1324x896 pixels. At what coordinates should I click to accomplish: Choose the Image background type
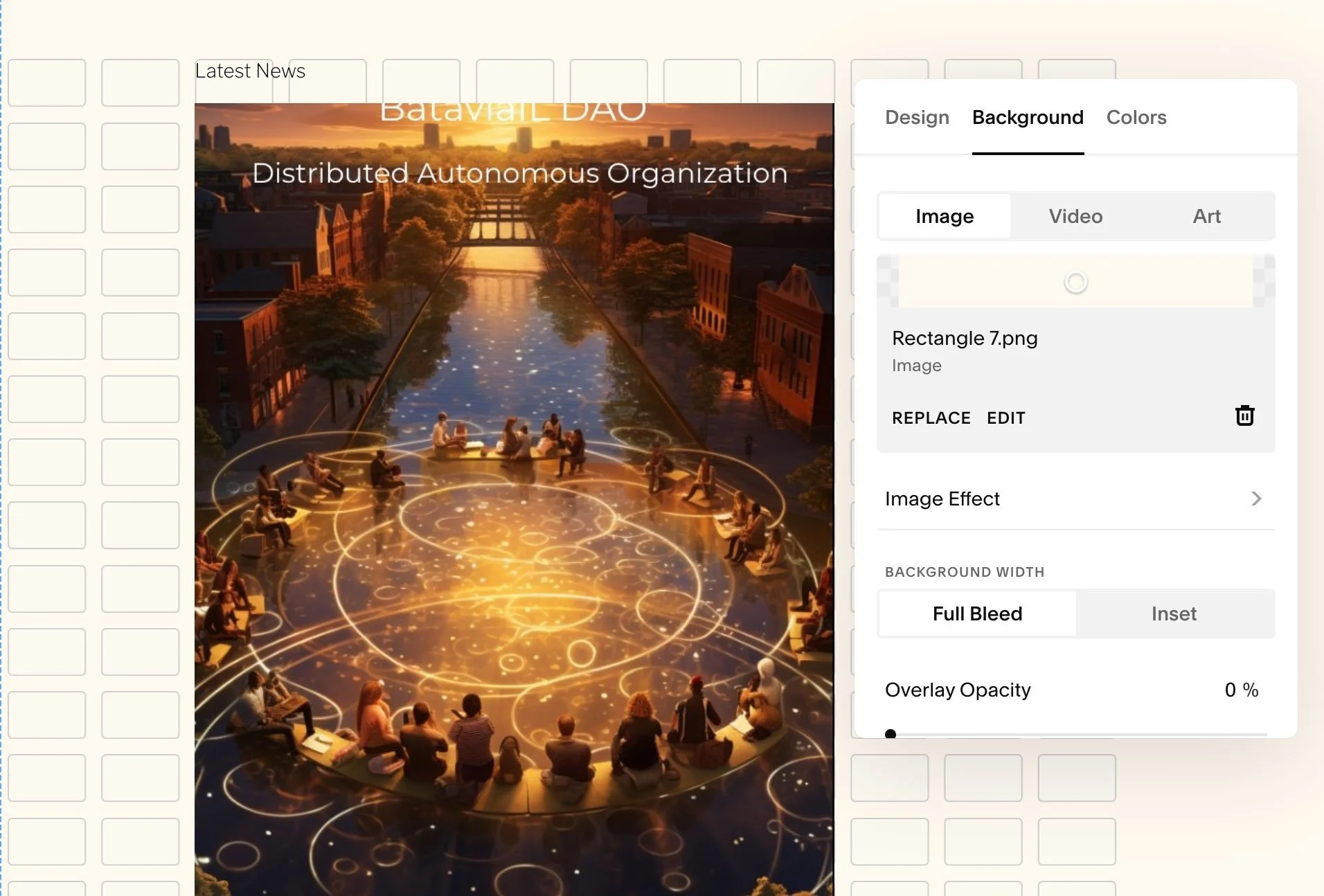coord(945,216)
